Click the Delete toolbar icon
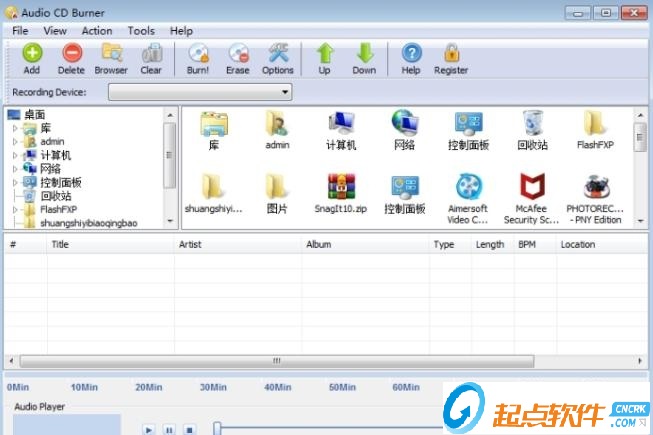Image resolution: width=653 pixels, height=435 pixels. pyautogui.click(x=72, y=53)
